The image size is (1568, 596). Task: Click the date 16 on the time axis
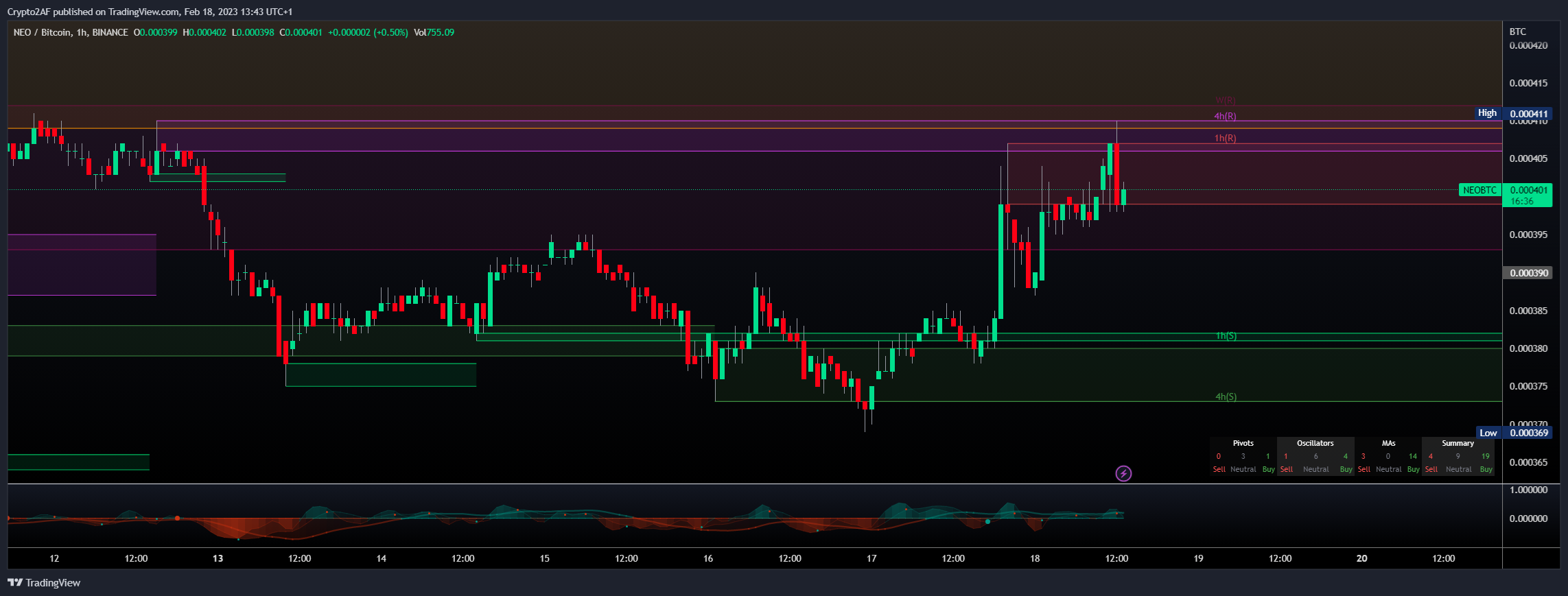708,558
